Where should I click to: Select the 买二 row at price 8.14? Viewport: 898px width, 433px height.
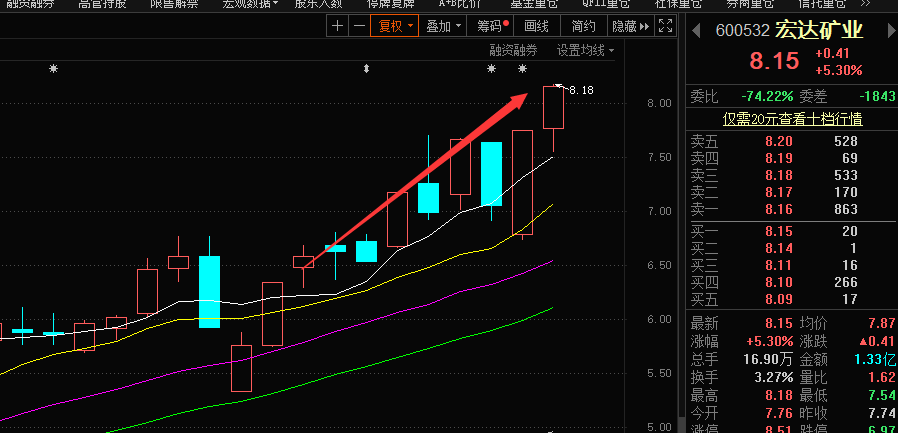(793, 248)
